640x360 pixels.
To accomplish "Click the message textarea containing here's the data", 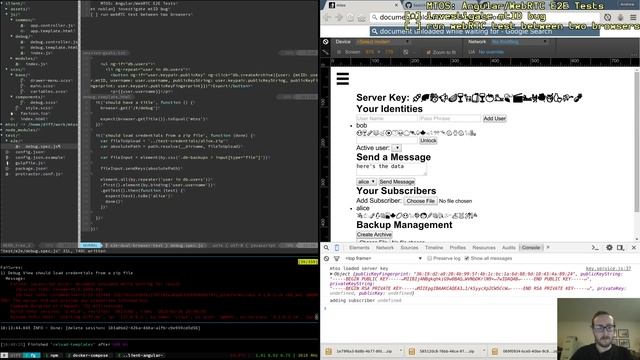I will [x=391, y=169].
